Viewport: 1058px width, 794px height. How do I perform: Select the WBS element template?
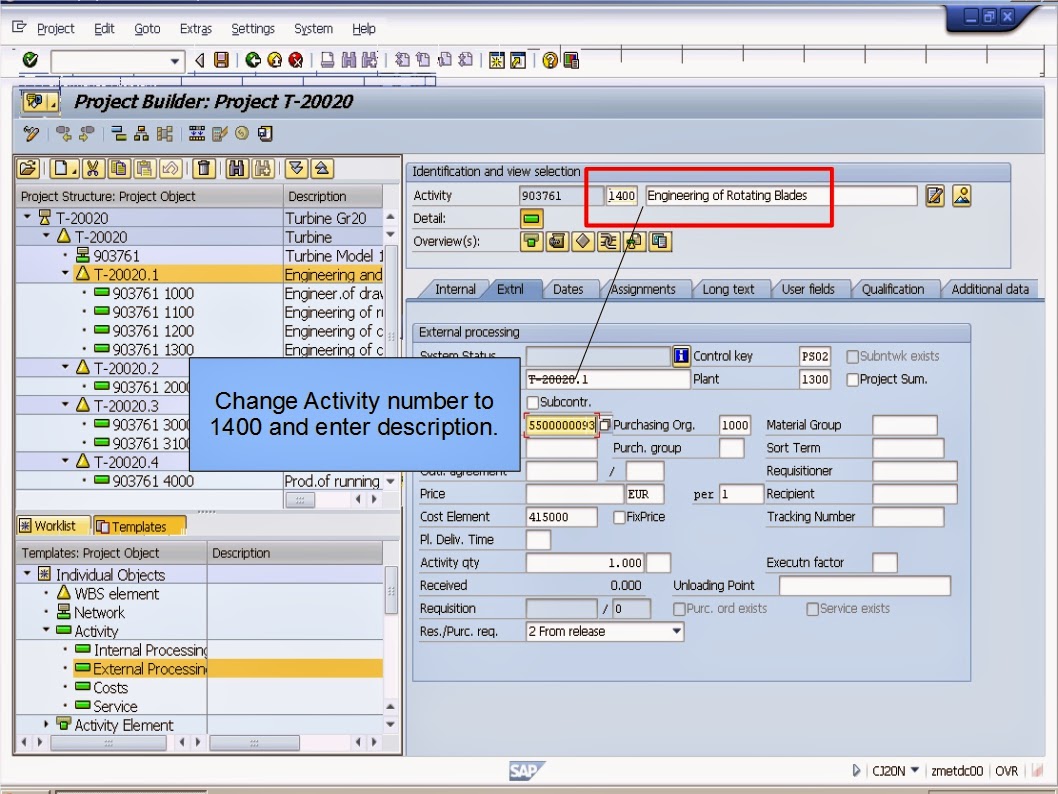[x=117, y=594]
